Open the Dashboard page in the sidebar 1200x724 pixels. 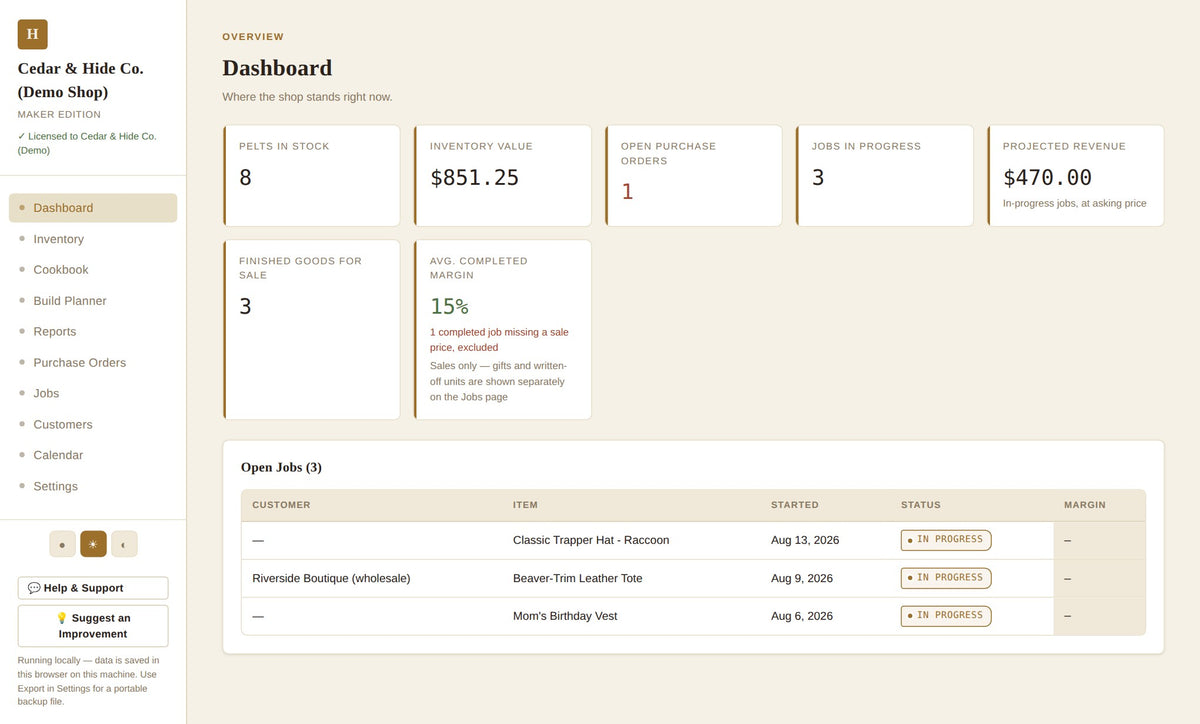pyautogui.click(x=93, y=208)
